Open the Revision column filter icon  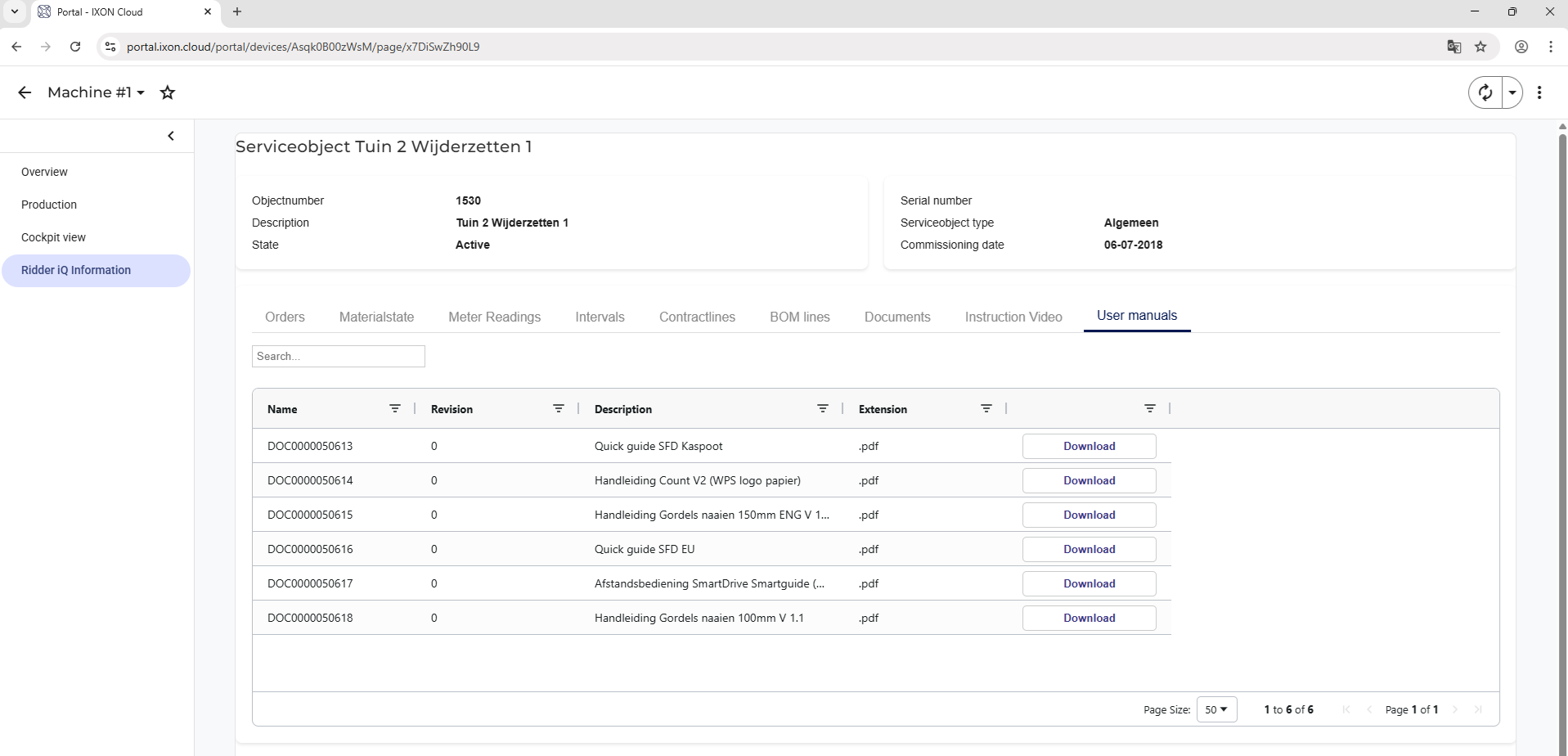point(559,408)
